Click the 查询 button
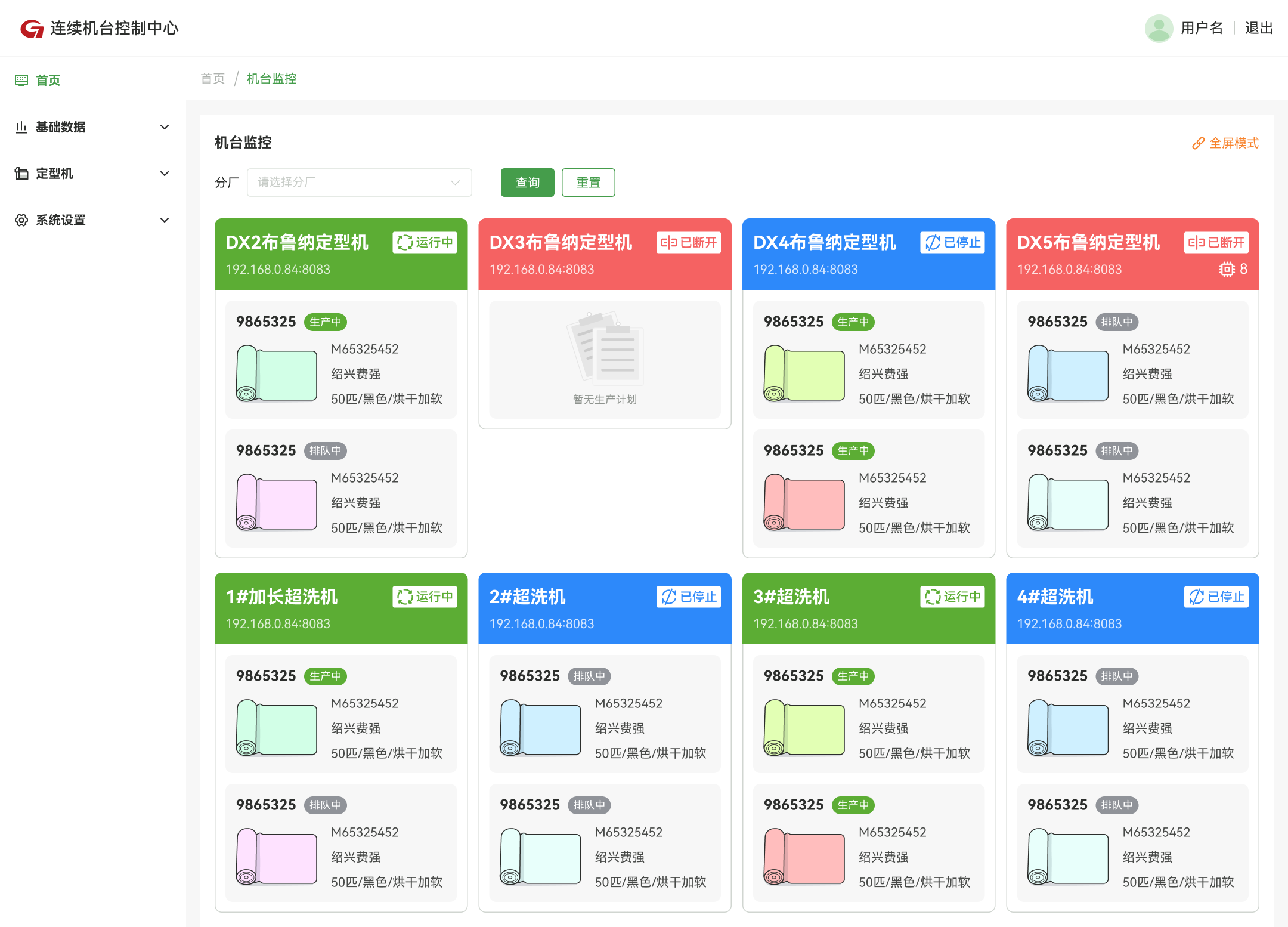This screenshot has width=1288, height=927. click(527, 183)
